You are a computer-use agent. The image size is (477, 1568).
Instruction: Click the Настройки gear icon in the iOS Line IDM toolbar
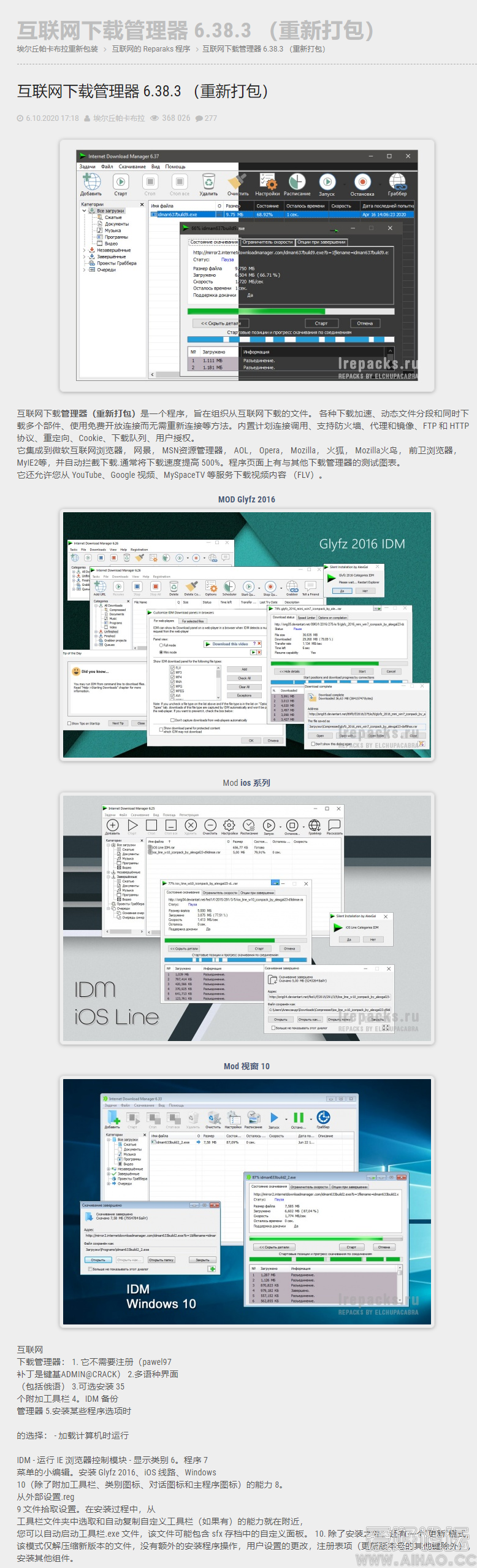click(x=229, y=825)
